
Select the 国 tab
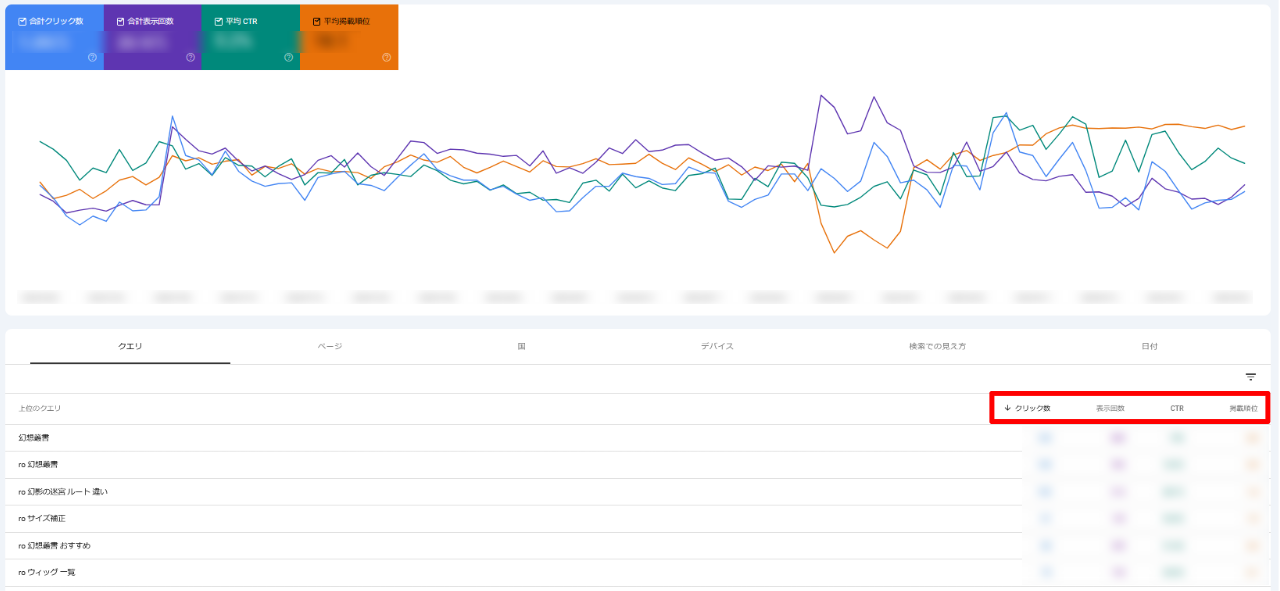click(522, 346)
